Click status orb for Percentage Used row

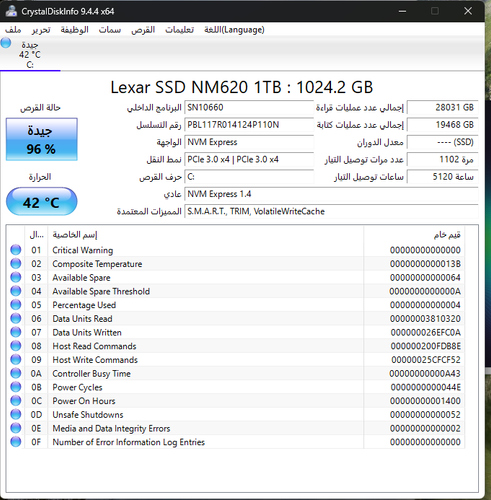pyautogui.click(x=16, y=304)
